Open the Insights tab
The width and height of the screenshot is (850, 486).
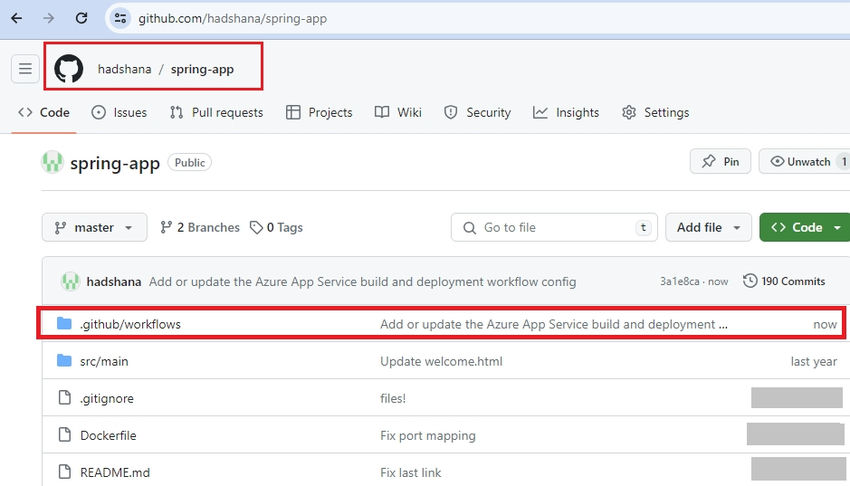click(x=566, y=113)
